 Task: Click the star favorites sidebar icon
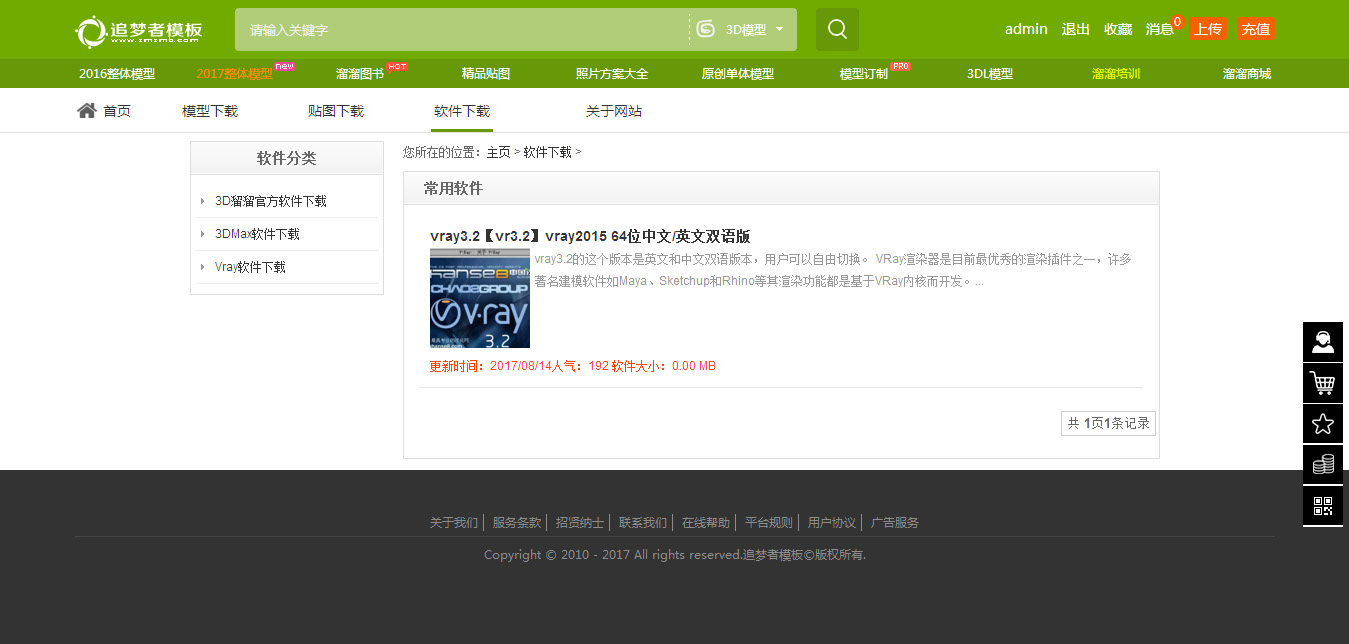[1322, 424]
